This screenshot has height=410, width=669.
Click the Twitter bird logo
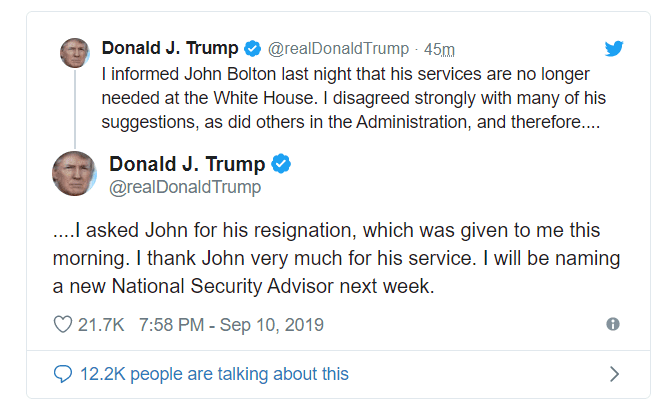[x=616, y=48]
